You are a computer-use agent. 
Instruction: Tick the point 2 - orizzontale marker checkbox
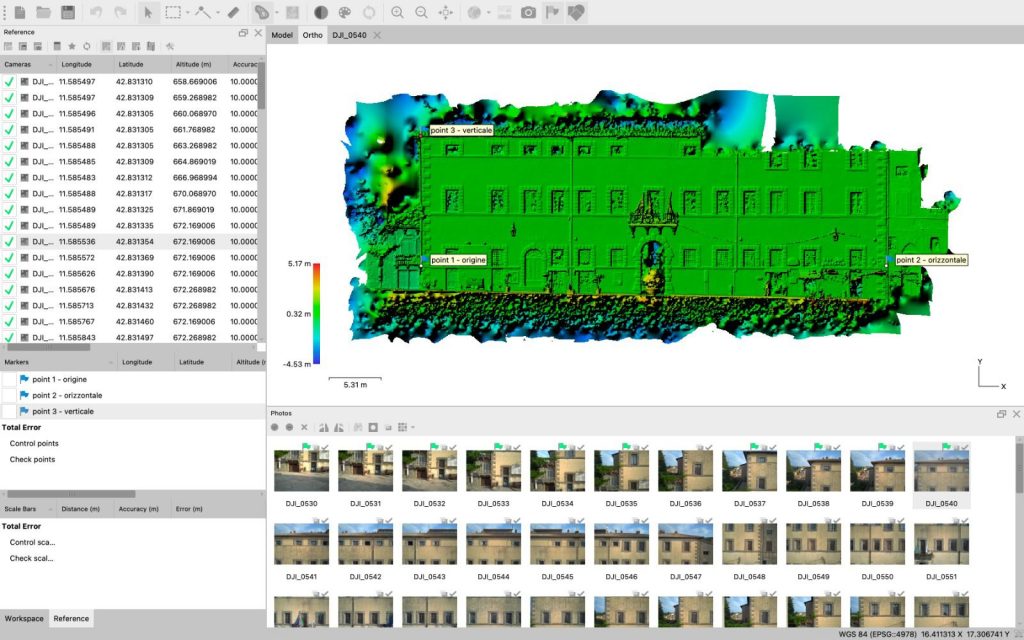9,395
